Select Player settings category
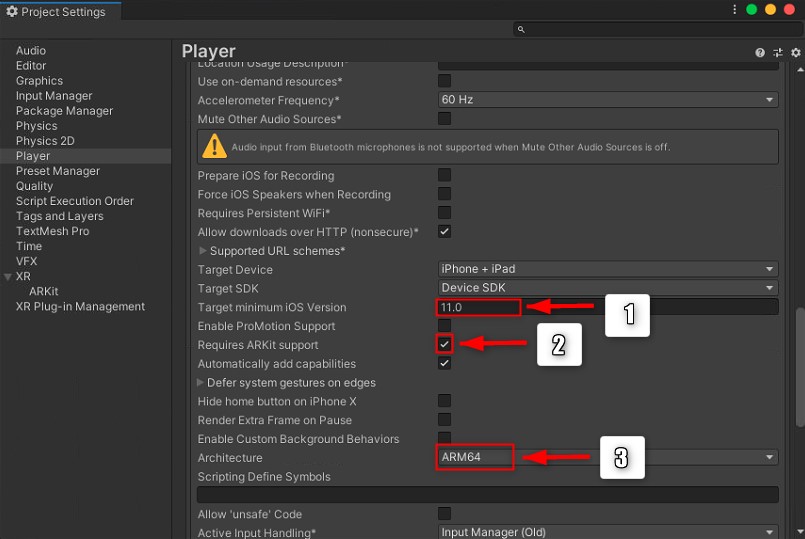 tap(85, 156)
